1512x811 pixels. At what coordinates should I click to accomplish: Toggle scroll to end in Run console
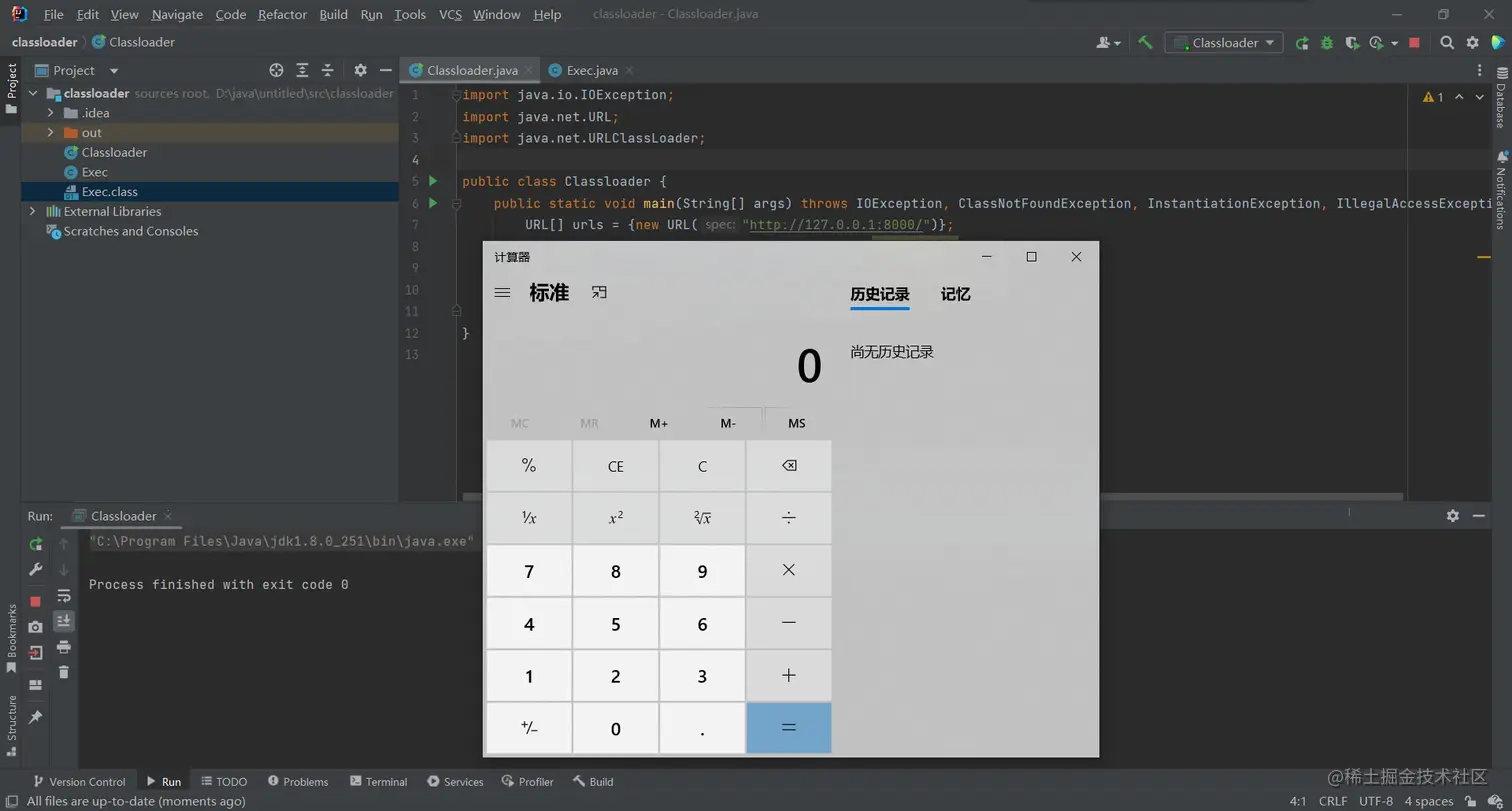point(64,621)
